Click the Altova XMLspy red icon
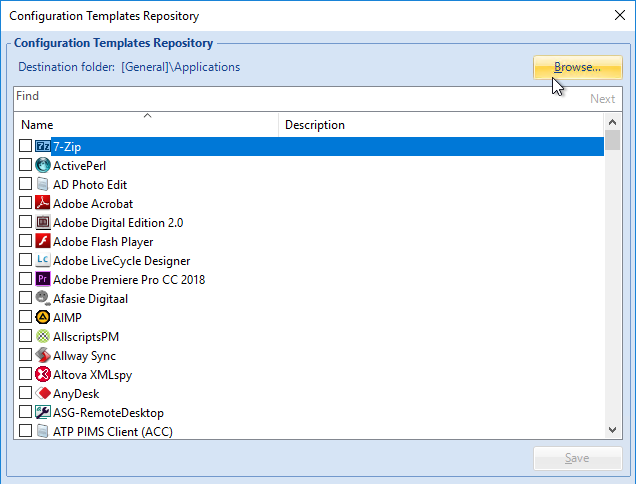Image resolution: width=636 pixels, height=484 pixels. tap(43, 374)
